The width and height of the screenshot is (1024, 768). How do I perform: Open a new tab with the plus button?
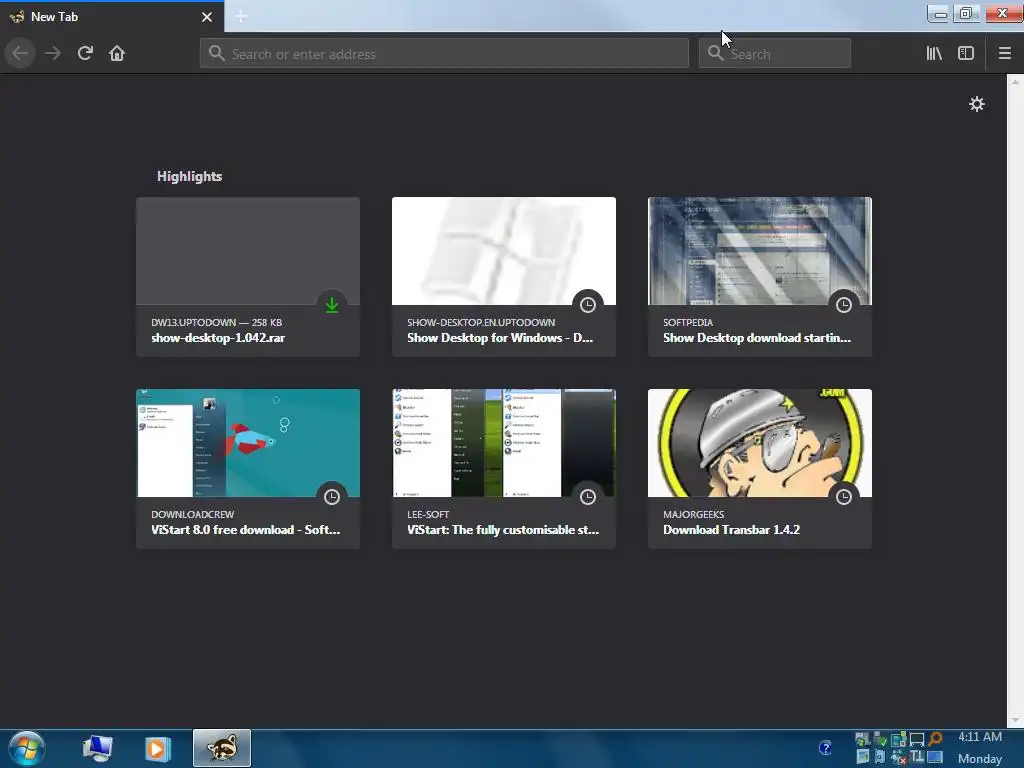[x=241, y=16]
